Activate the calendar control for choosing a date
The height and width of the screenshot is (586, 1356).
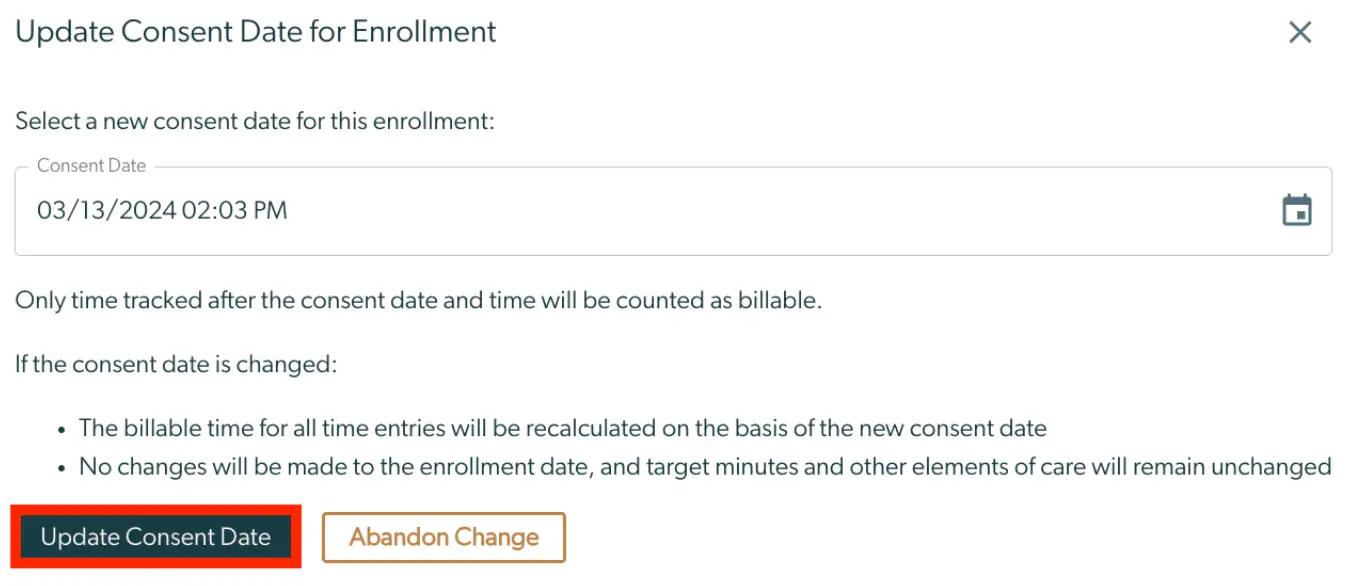point(1297,210)
